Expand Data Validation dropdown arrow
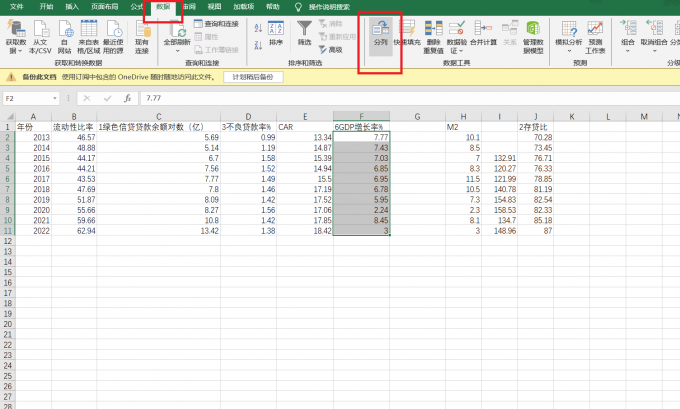Image resolution: width=680 pixels, height=409 pixels. 461,51
